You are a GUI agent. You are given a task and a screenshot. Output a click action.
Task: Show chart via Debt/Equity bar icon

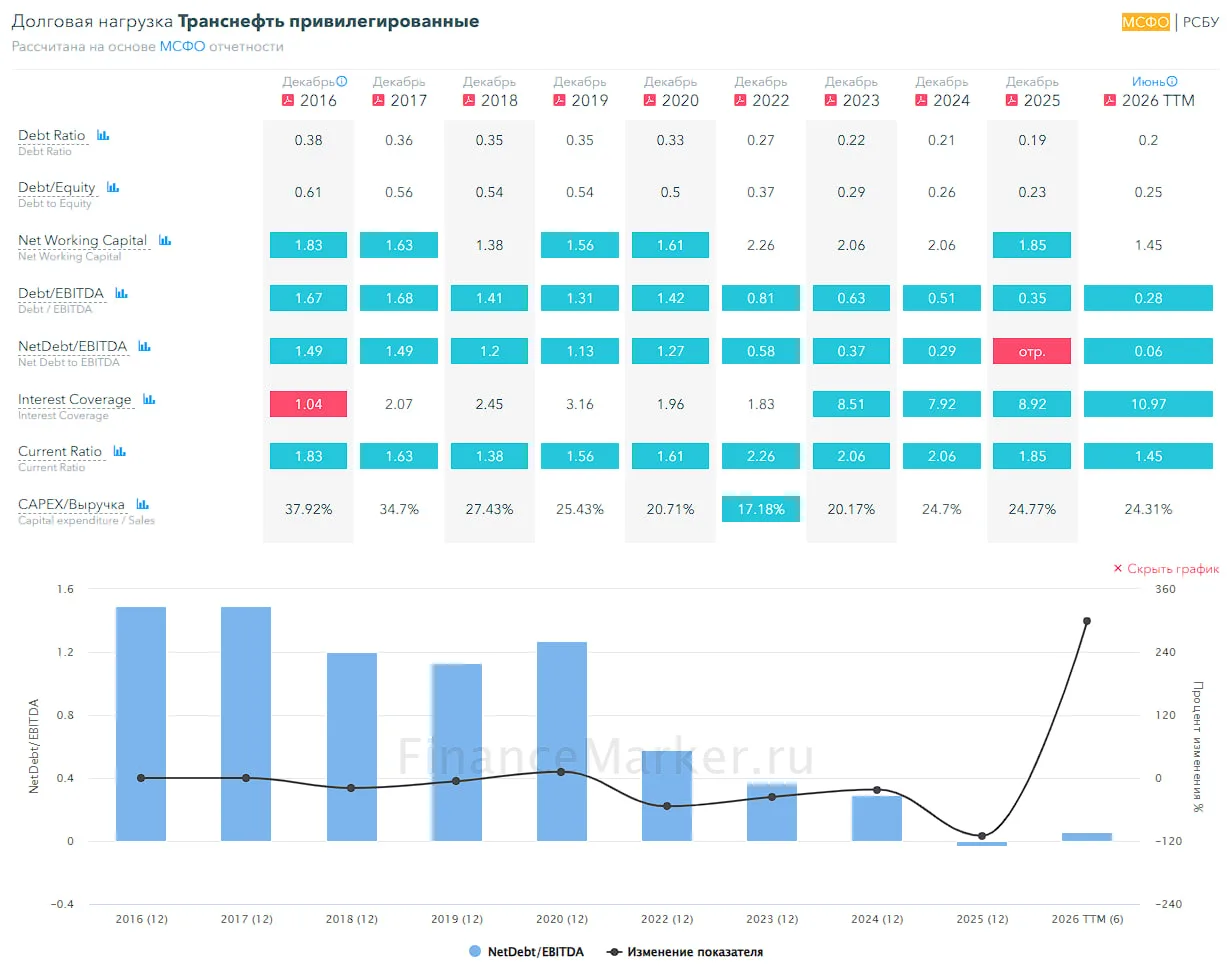pos(113,187)
